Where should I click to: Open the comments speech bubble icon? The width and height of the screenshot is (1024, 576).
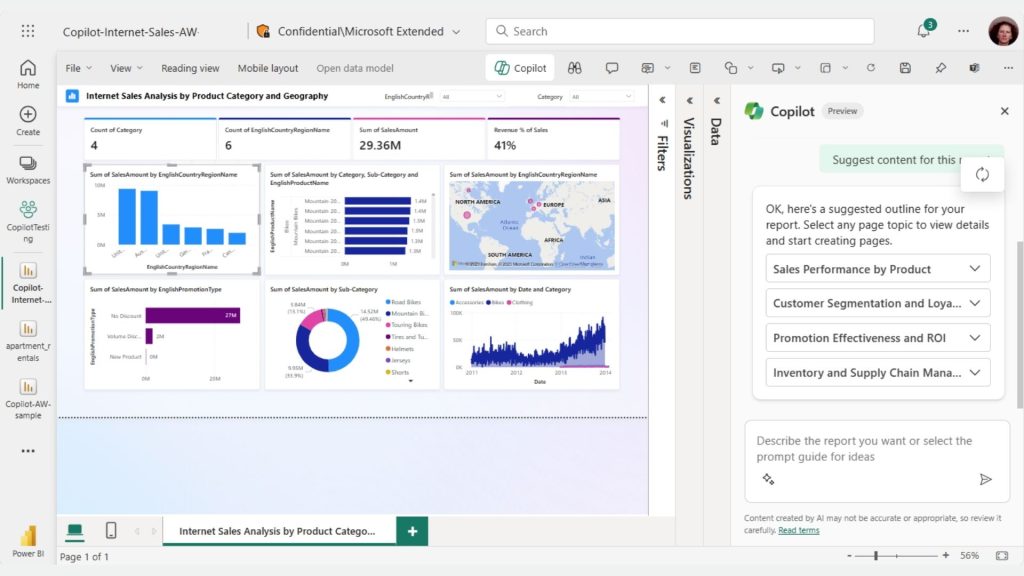coord(611,68)
